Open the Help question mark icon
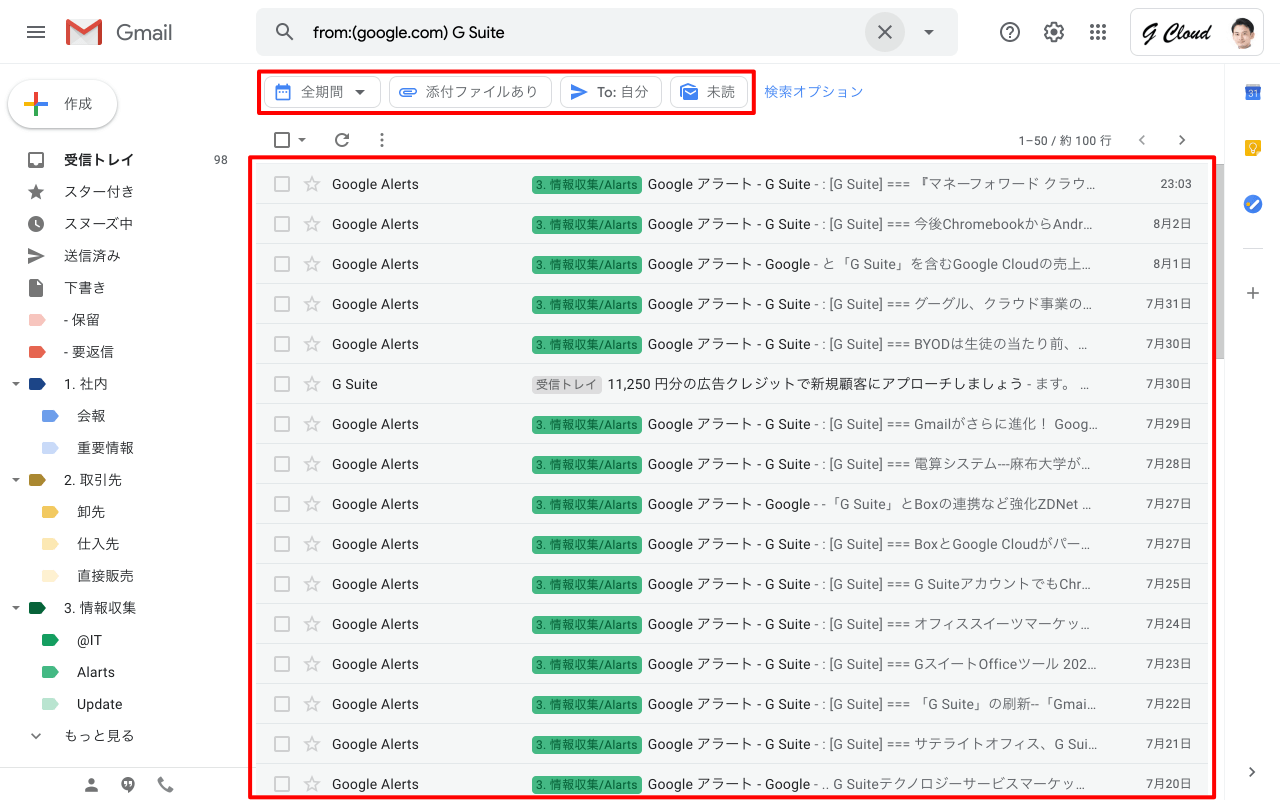 [x=1010, y=32]
